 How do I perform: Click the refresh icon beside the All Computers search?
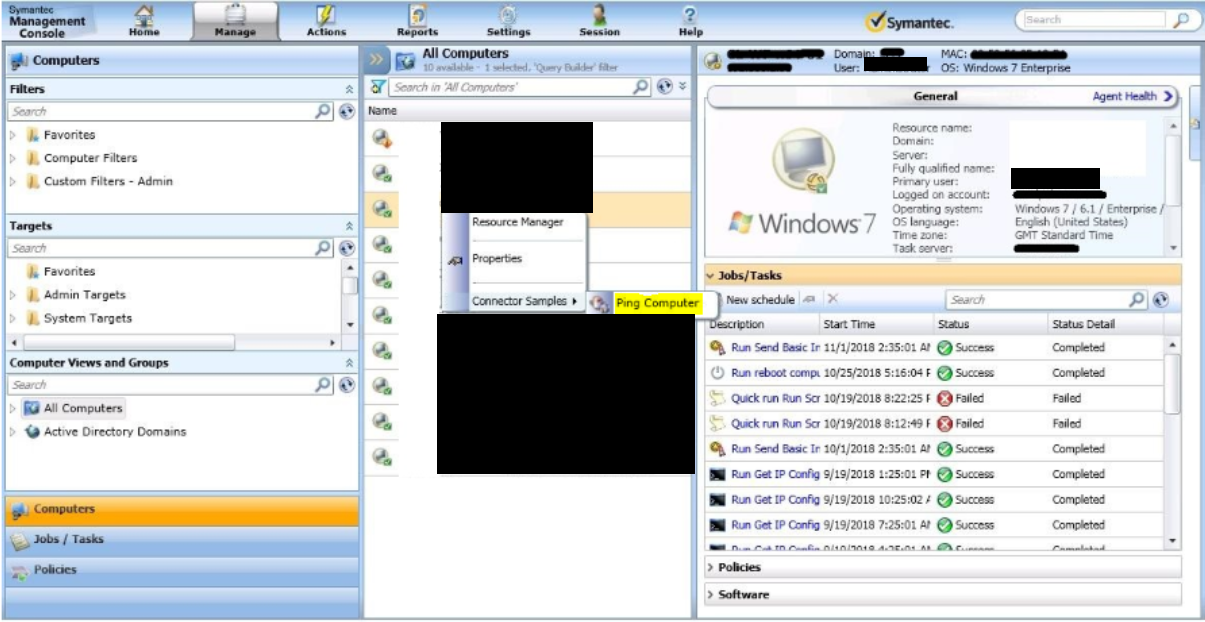pyautogui.click(x=665, y=87)
